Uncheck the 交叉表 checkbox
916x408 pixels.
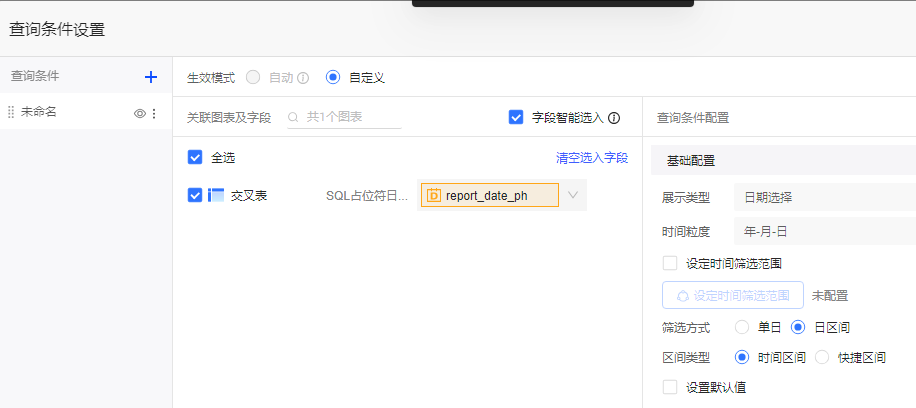[195, 195]
